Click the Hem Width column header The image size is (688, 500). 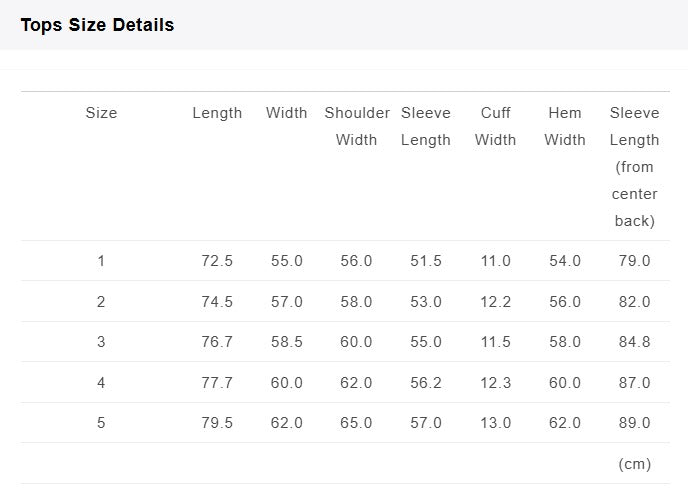(565, 126)
